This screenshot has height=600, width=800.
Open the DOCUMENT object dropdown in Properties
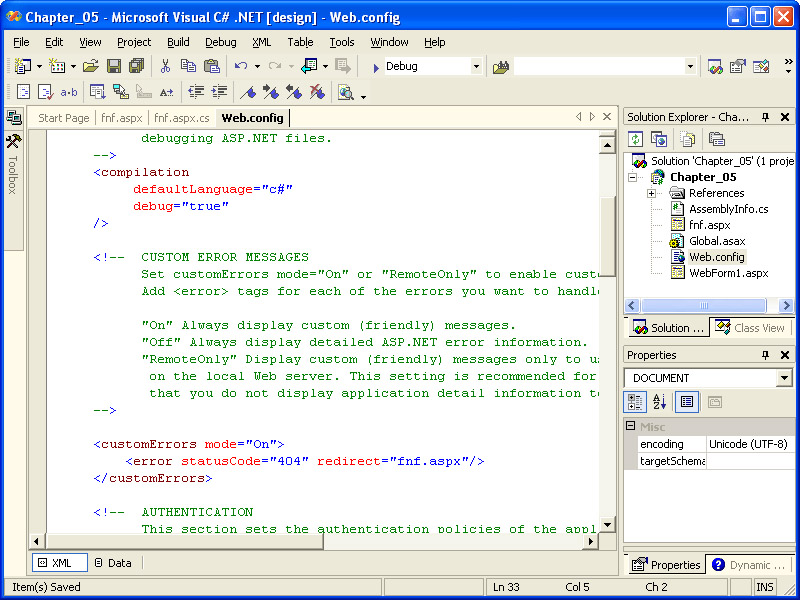click(783, 378)
